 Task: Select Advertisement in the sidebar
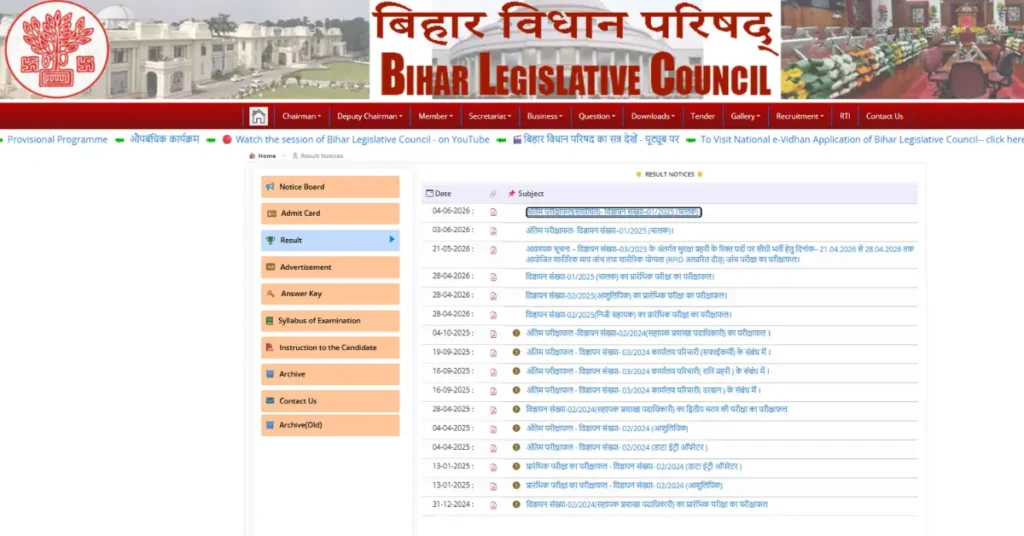pos(330,267)
